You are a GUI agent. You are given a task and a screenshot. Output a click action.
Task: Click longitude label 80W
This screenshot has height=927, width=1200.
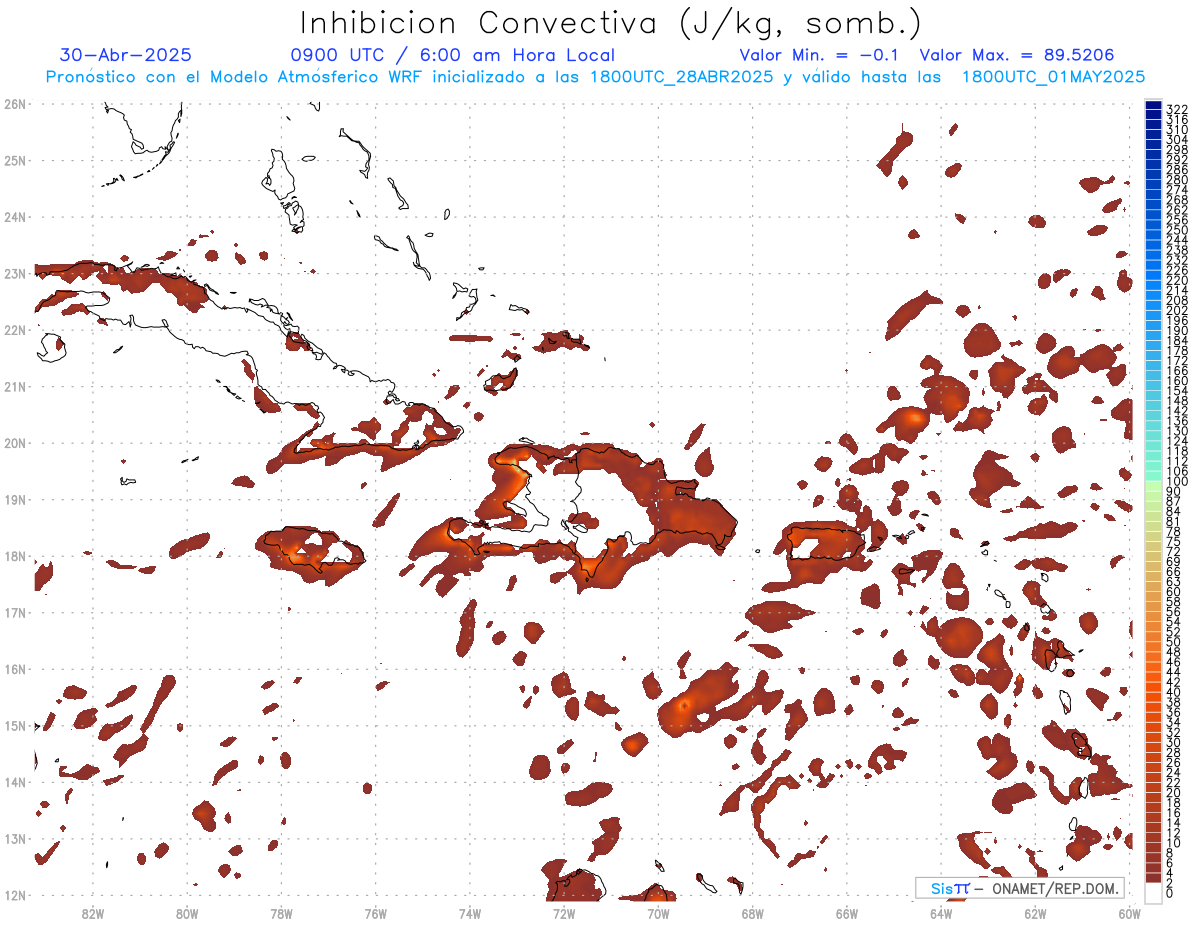pyautogui.click(x=187, y=913)
